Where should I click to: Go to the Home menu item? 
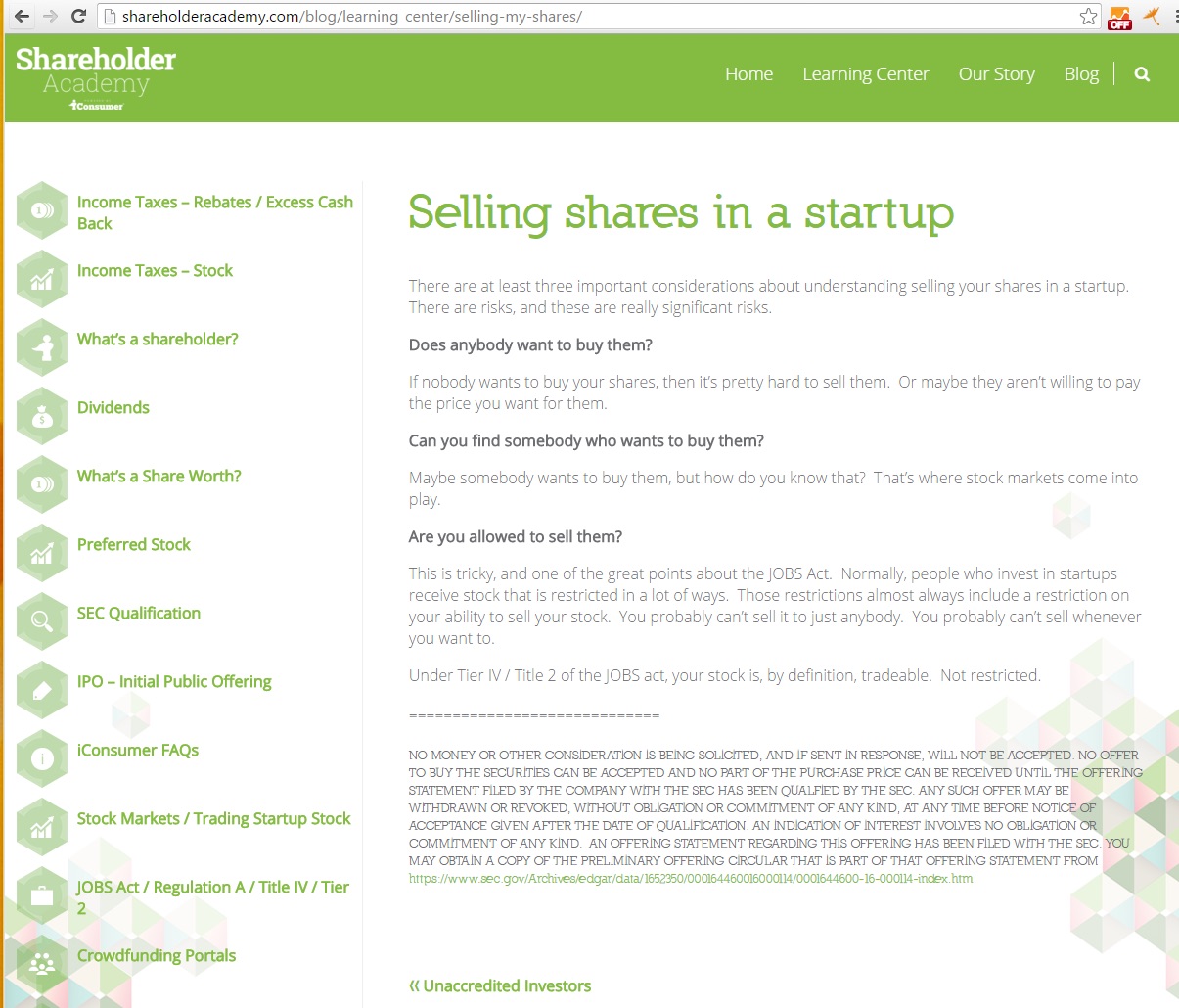[748, 74]
